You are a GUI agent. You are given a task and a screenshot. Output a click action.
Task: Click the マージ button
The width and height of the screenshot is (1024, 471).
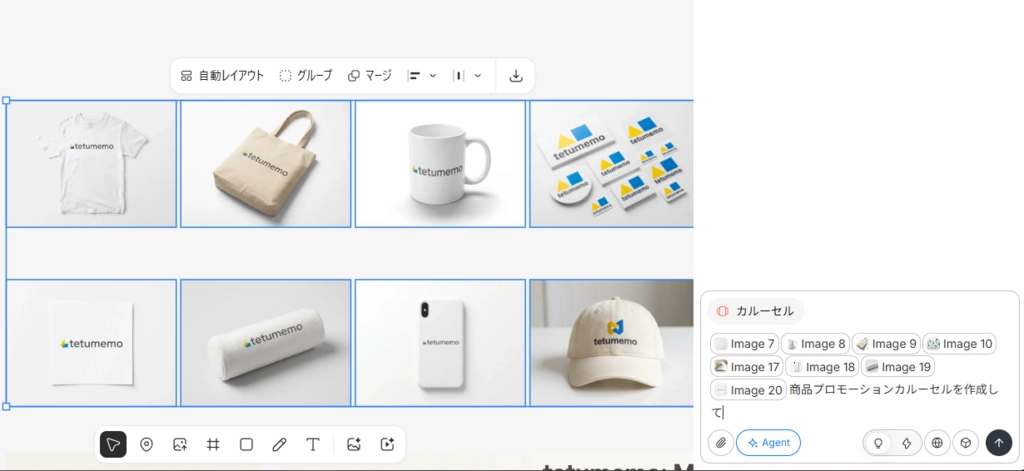(x=370, y=76)
